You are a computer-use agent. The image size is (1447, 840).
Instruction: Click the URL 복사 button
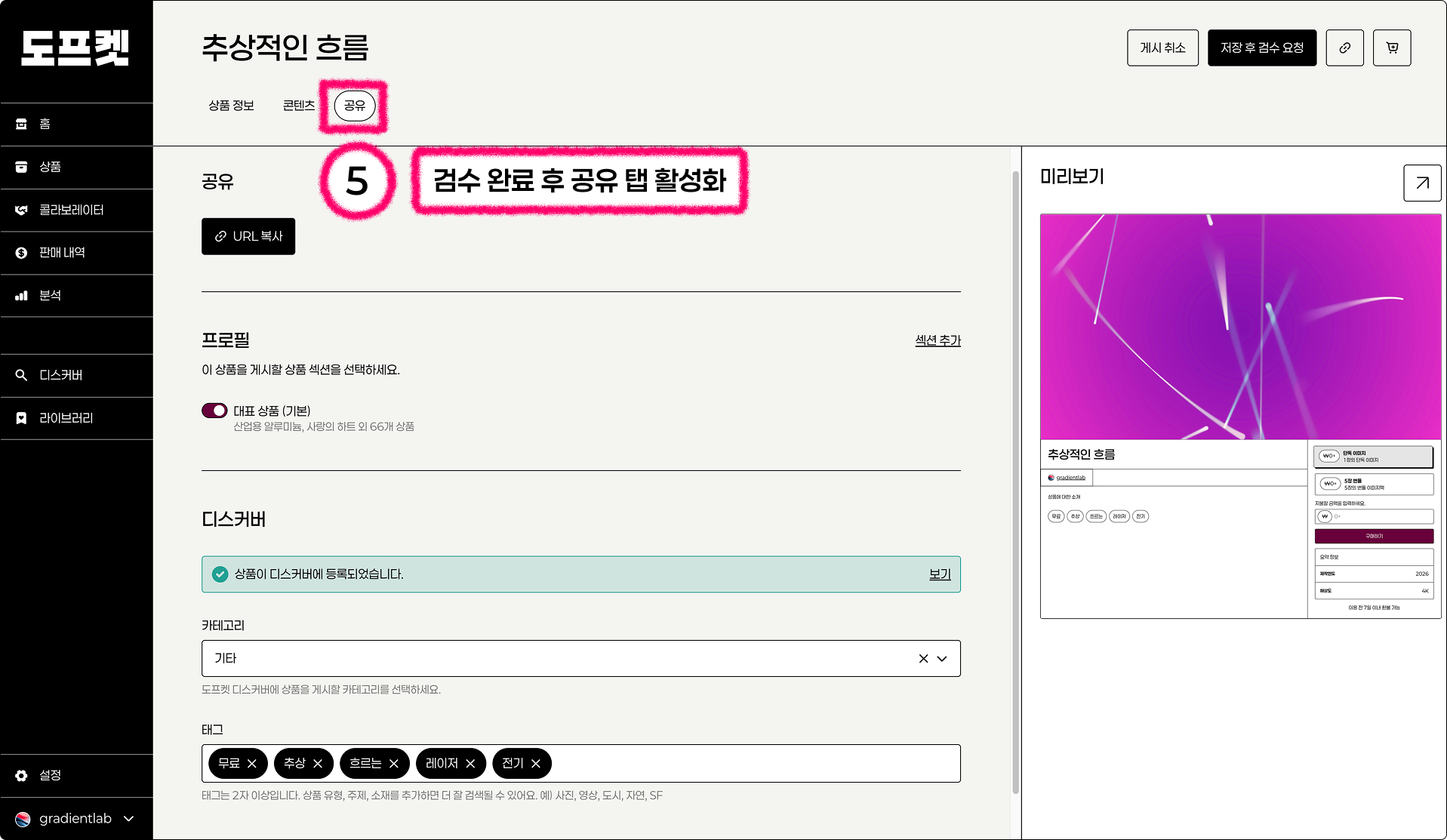[x=248, y=236]
